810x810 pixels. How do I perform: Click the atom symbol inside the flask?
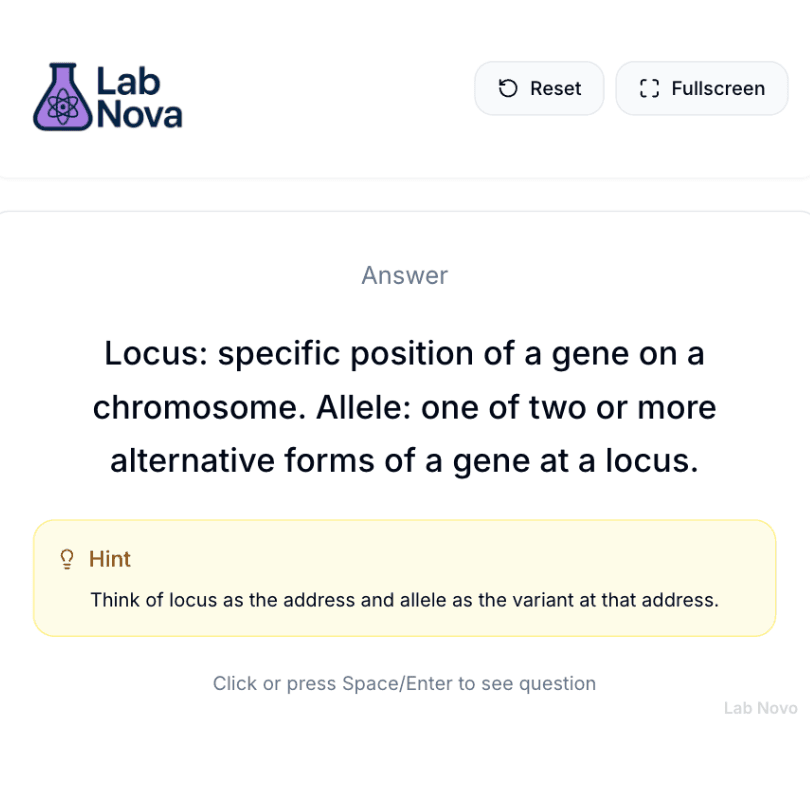click(x=62, y=107)
